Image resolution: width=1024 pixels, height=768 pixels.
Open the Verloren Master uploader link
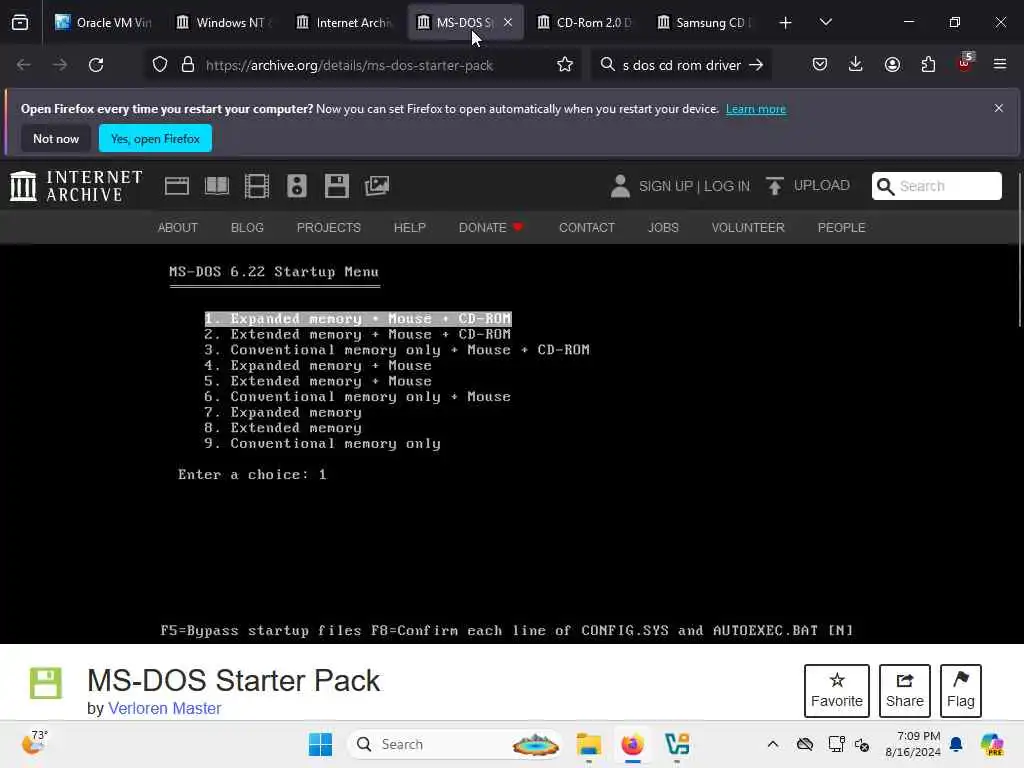165,708
